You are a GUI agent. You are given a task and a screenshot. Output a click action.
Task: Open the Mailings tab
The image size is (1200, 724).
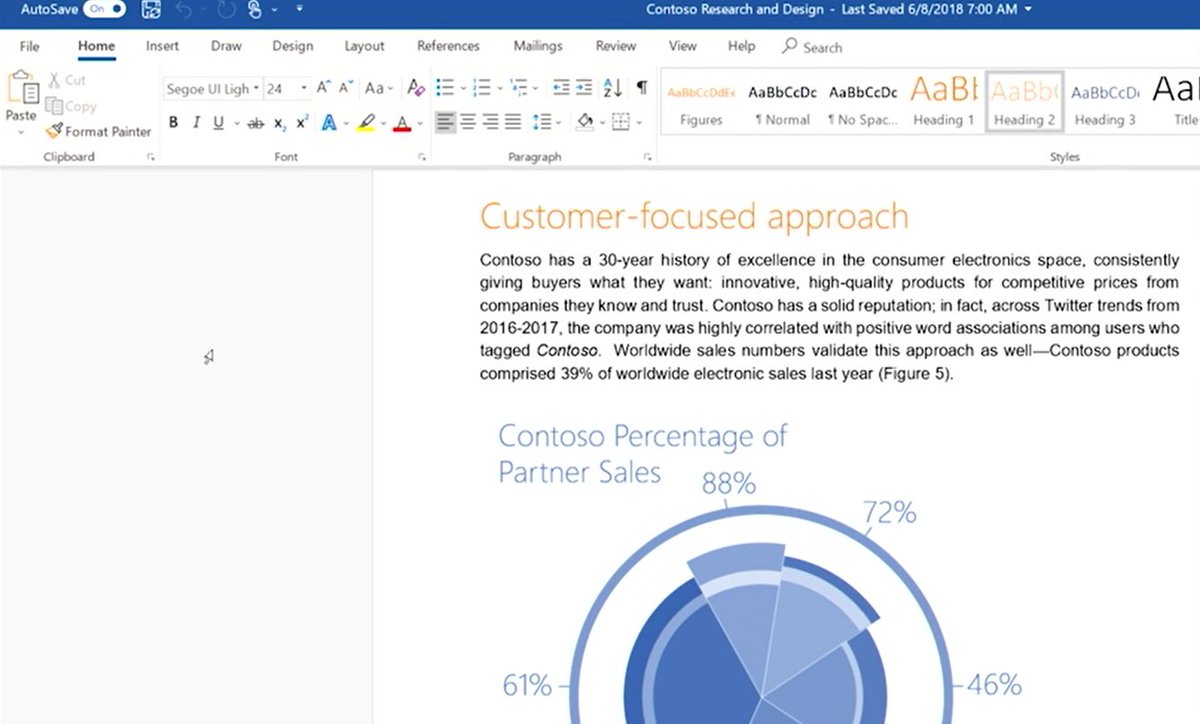point(538,46)
